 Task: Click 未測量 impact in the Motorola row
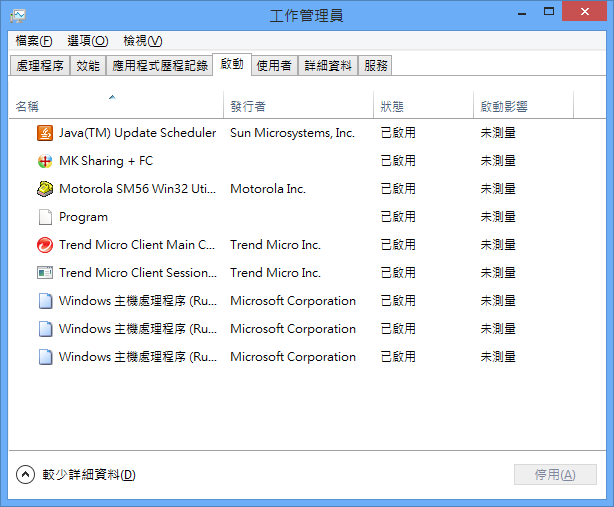498,189
